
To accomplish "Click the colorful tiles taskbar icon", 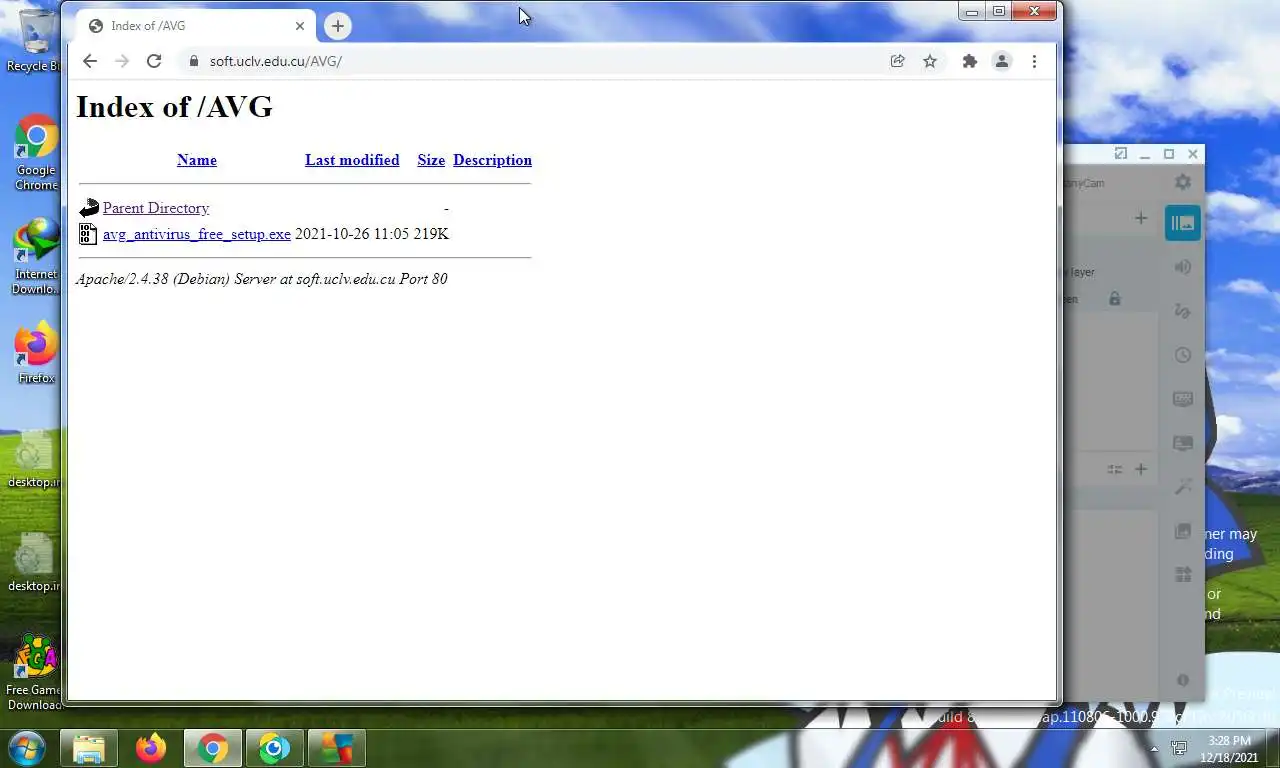I will click(337, 748).
